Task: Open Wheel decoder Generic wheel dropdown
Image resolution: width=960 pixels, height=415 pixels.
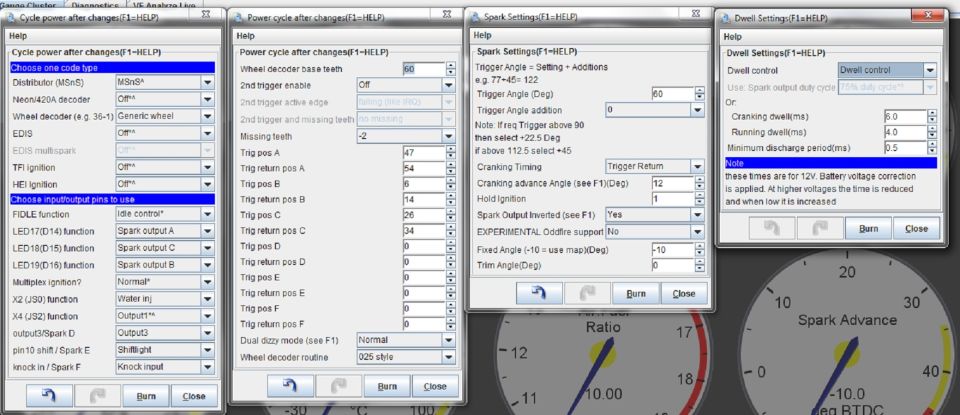Action: tap(165, 116)
